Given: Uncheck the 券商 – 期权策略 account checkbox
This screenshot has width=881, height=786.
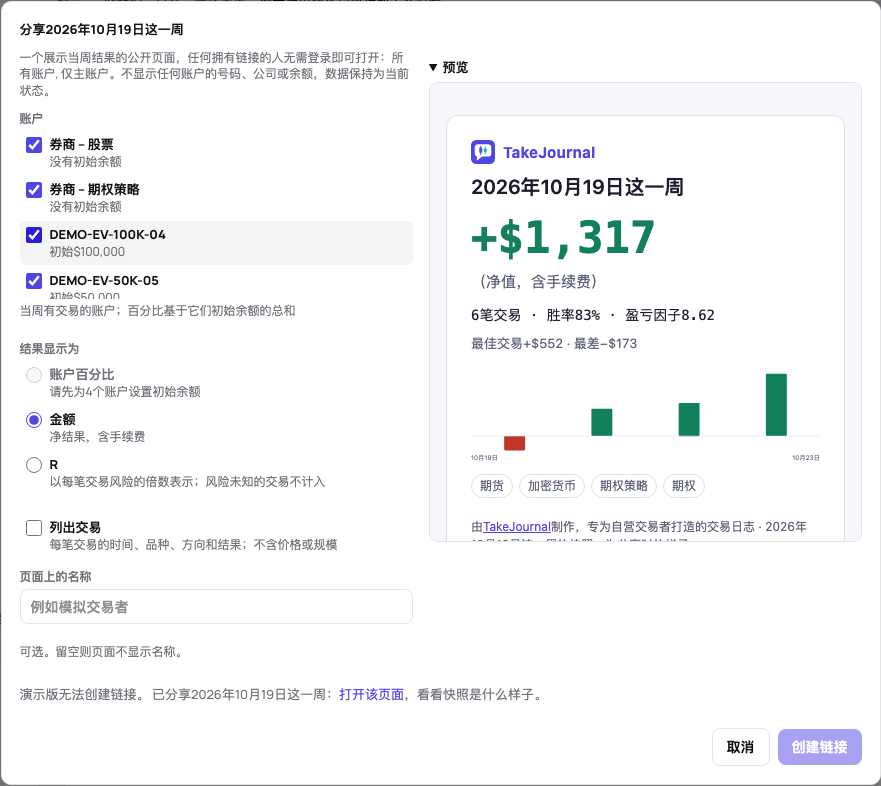Looking at the screenshot, I should click(x=34, y=190).
